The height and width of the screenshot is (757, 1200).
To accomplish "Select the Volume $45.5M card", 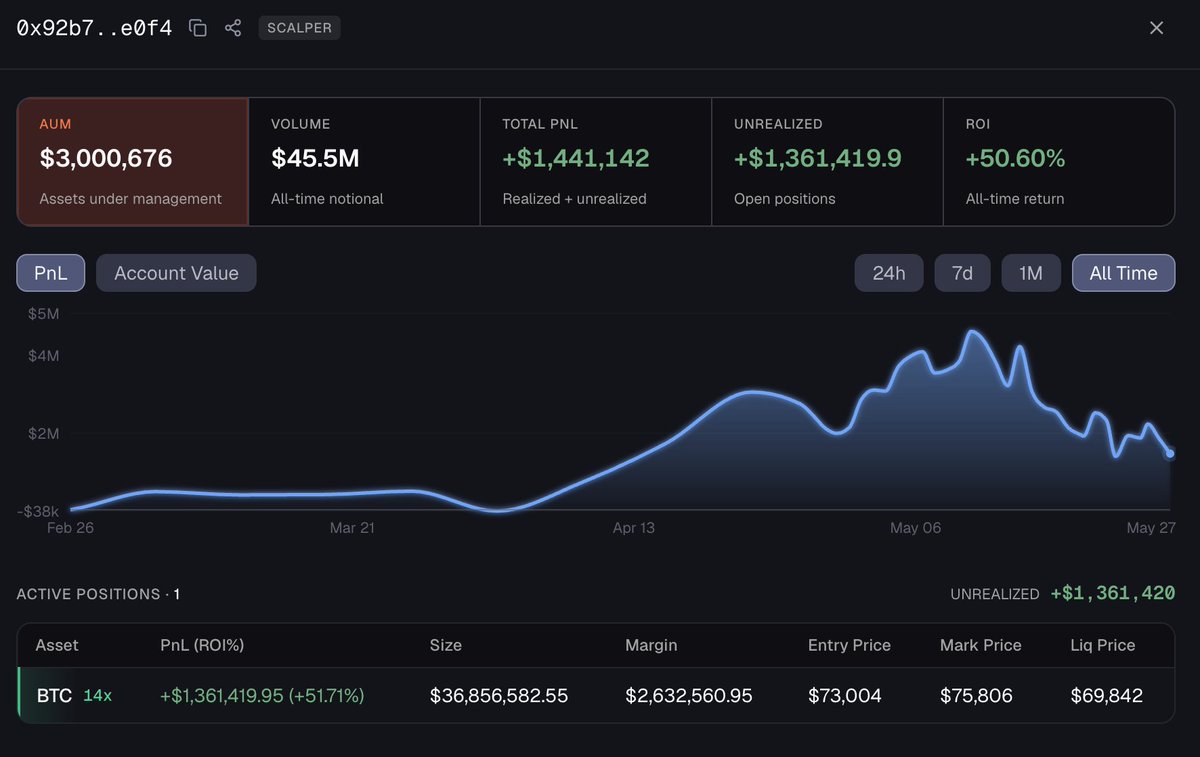I will (364, 161).
